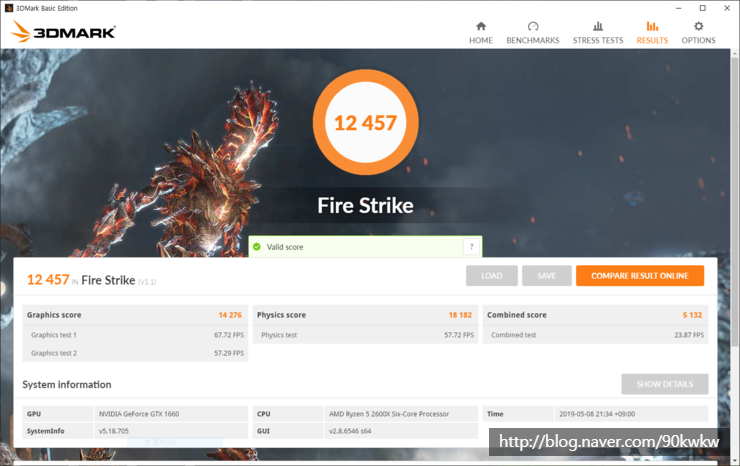This screenshot has height=466, width=740.
Task: Click the Home house icon
Action: click(481, 26)
